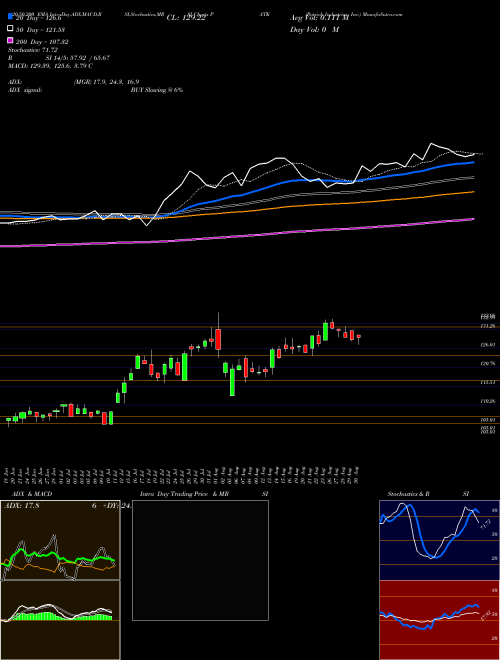Click the 126.01 price axis label
Viewport: 500px width, 660px height.
coord(488,345)
